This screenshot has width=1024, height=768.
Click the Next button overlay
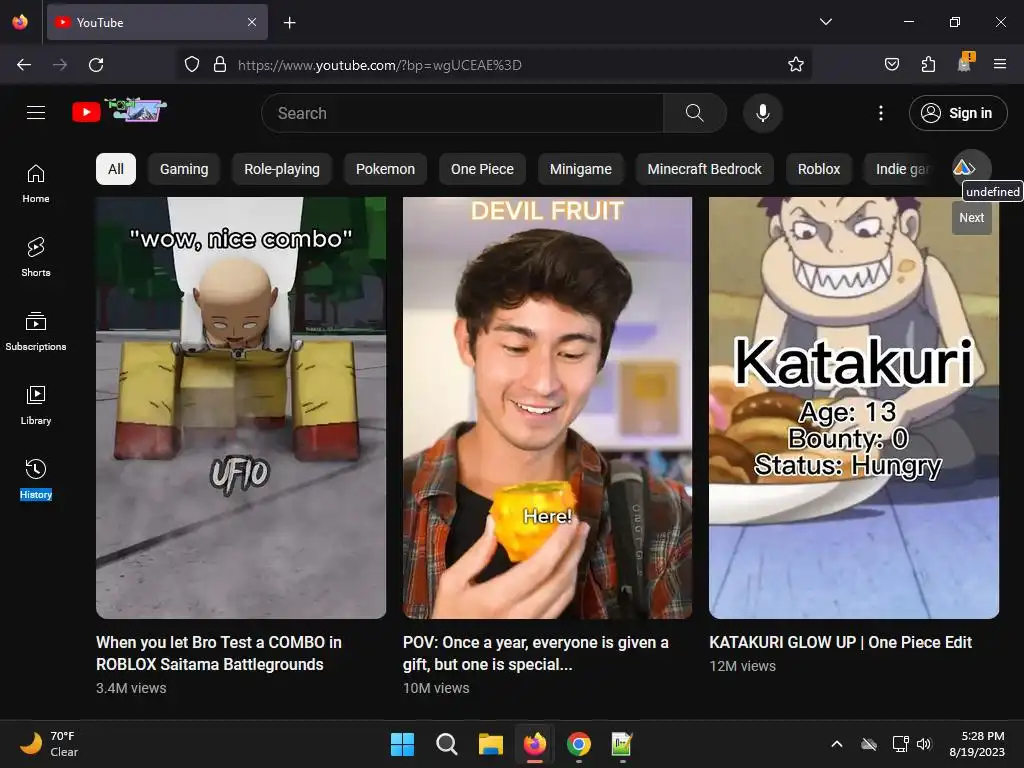(972, 218)
